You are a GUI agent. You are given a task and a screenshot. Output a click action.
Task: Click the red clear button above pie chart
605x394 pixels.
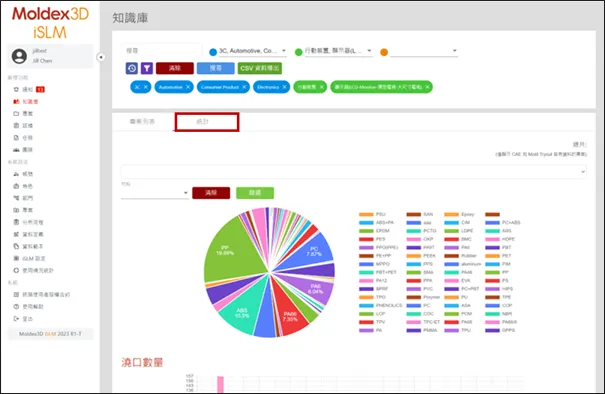[211, 193]
